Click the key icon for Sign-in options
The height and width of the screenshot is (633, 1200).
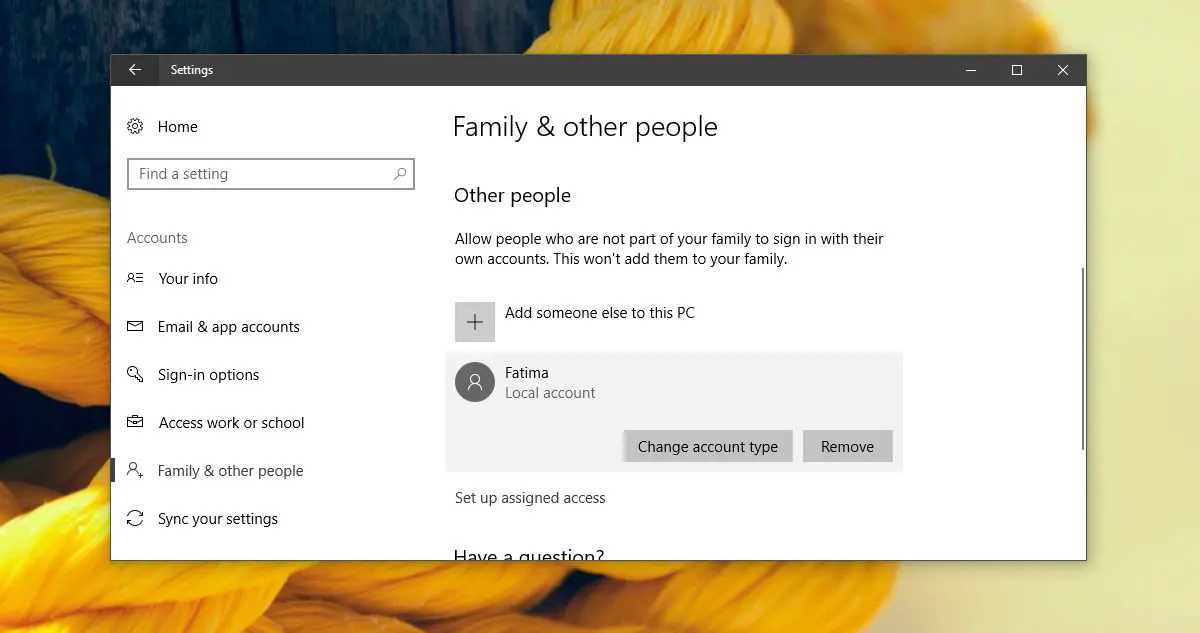point(135,375)
